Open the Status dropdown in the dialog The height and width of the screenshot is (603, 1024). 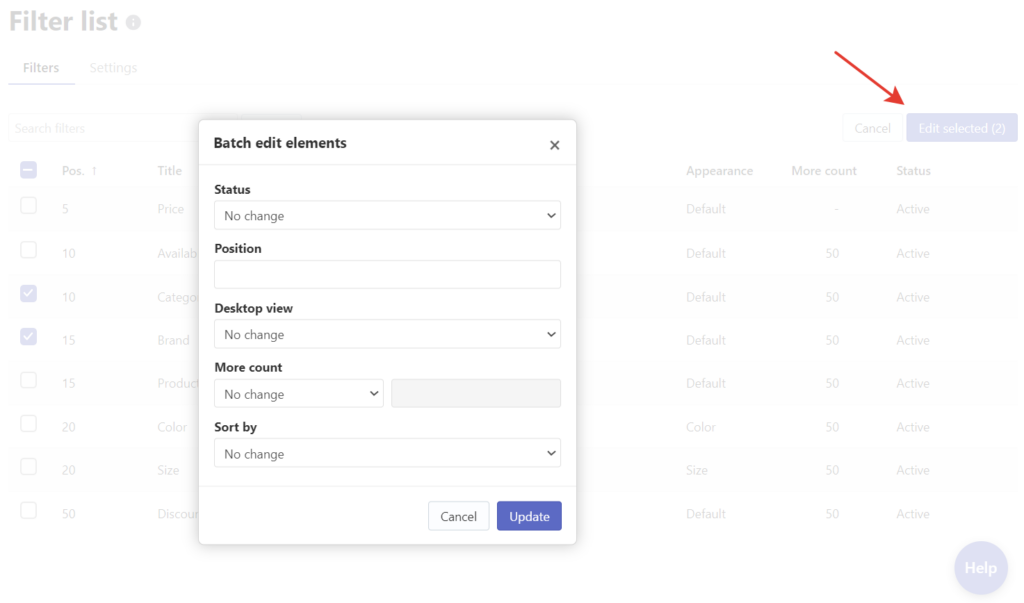[387, 215]
